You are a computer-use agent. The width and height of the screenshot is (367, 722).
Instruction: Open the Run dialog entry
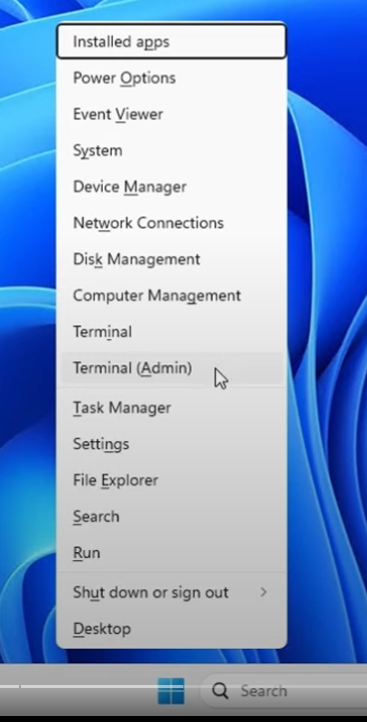click(171, 553)
